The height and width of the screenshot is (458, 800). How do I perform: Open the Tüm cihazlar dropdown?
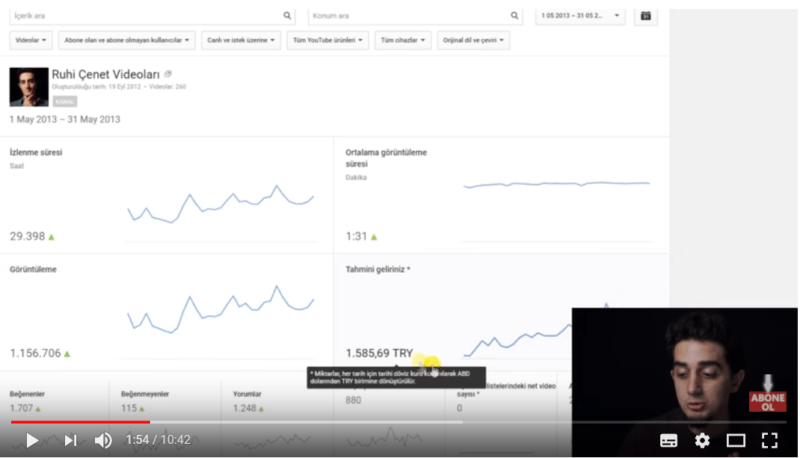click(402, 40)
